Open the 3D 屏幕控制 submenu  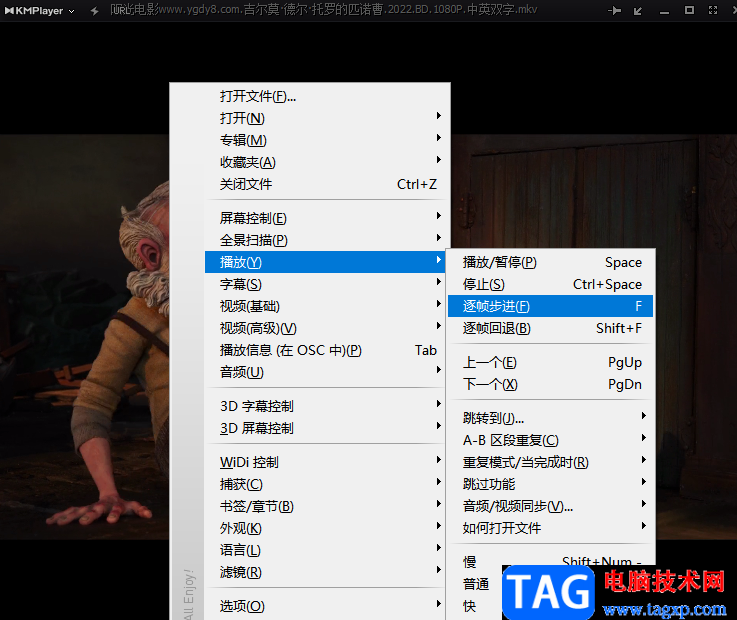click(x=325, y=428)
